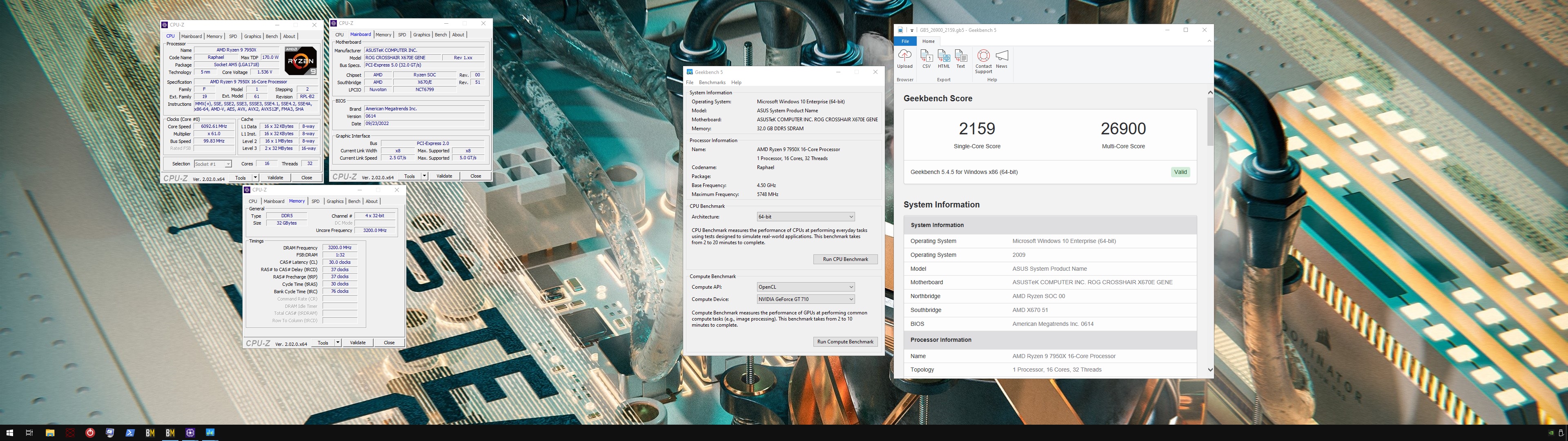Image resolution: width=1568 pixels, height=441 pixels.
Task: Switch to Graphics tab in CPU-Z Mainboard window
Action: (421, 35)
